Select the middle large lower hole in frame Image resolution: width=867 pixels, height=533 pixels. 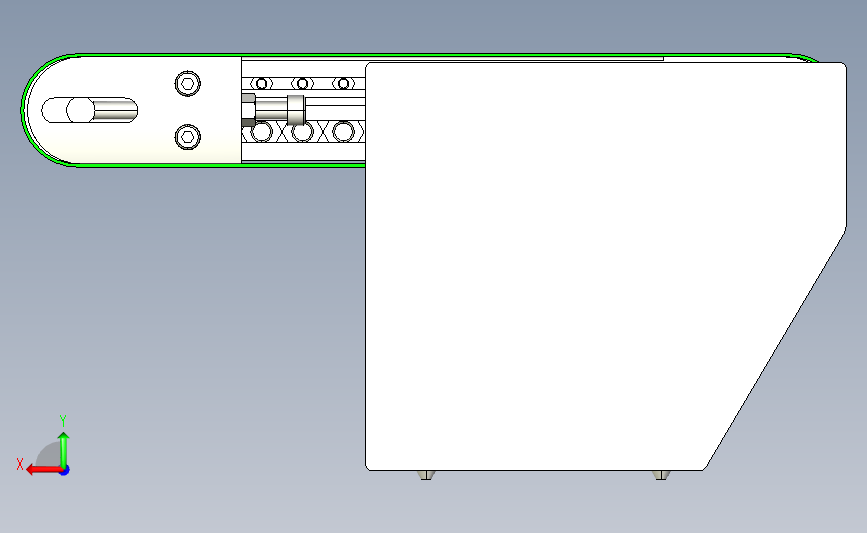302,132
